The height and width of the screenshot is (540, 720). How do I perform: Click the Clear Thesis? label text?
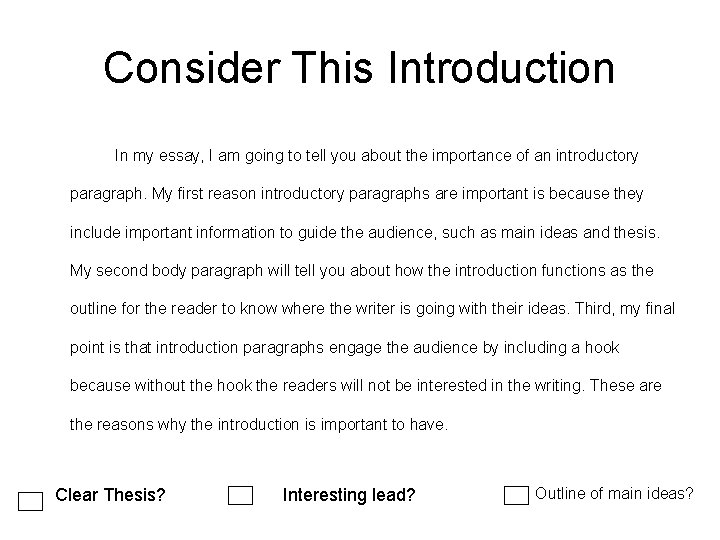coord(110,495)
